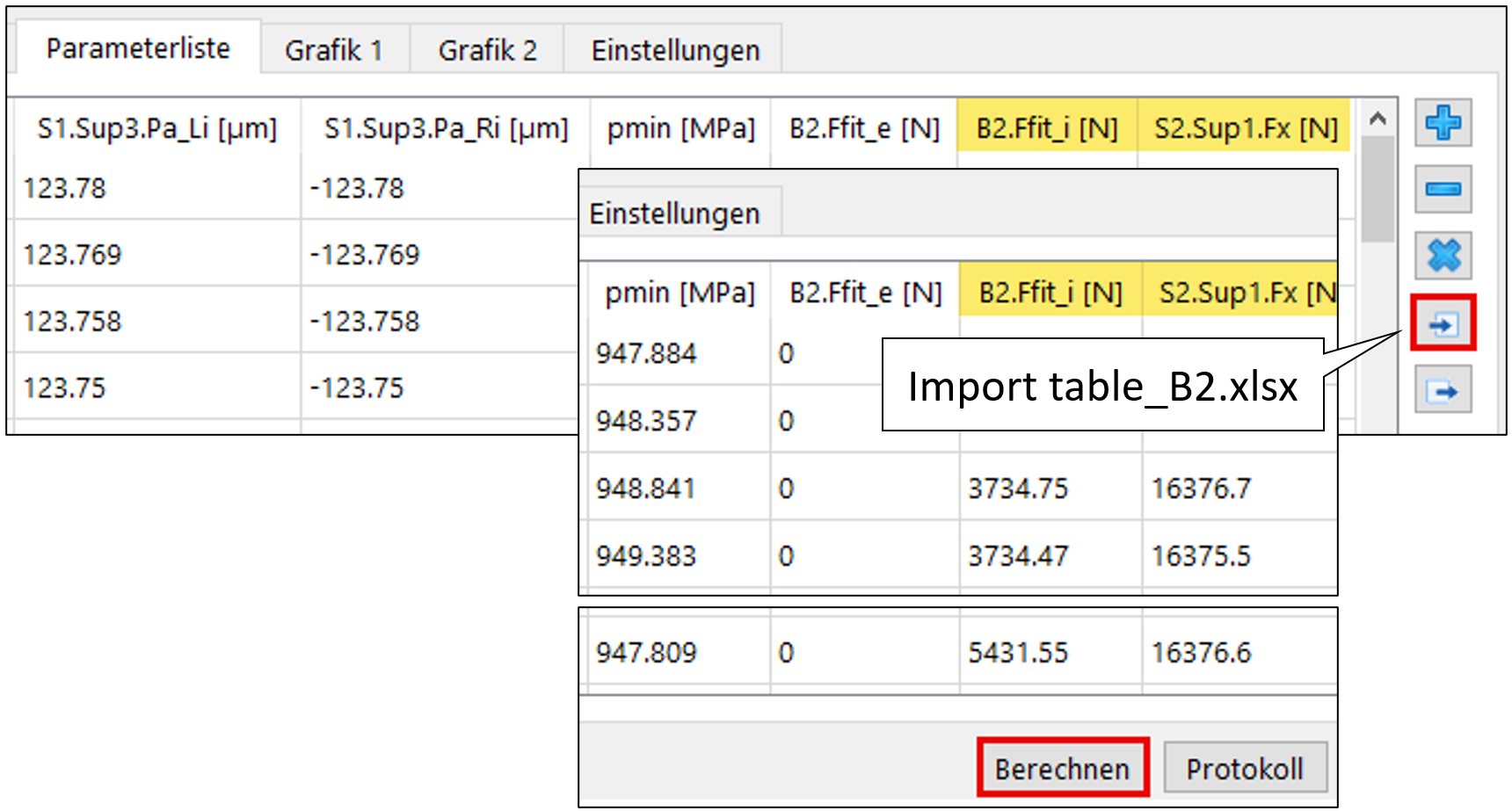Click the red-outlined import table icon

[1443, 324]
